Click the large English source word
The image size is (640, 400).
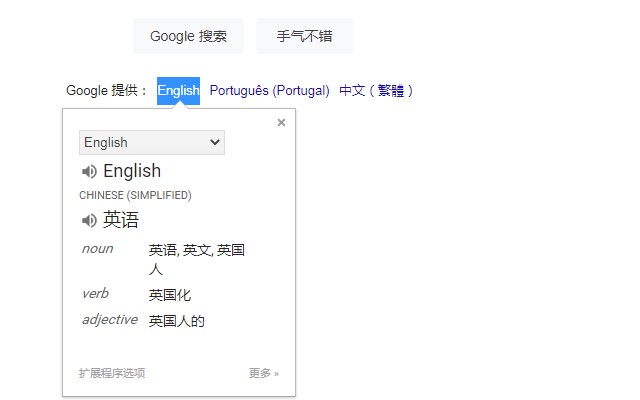(132, 171)
